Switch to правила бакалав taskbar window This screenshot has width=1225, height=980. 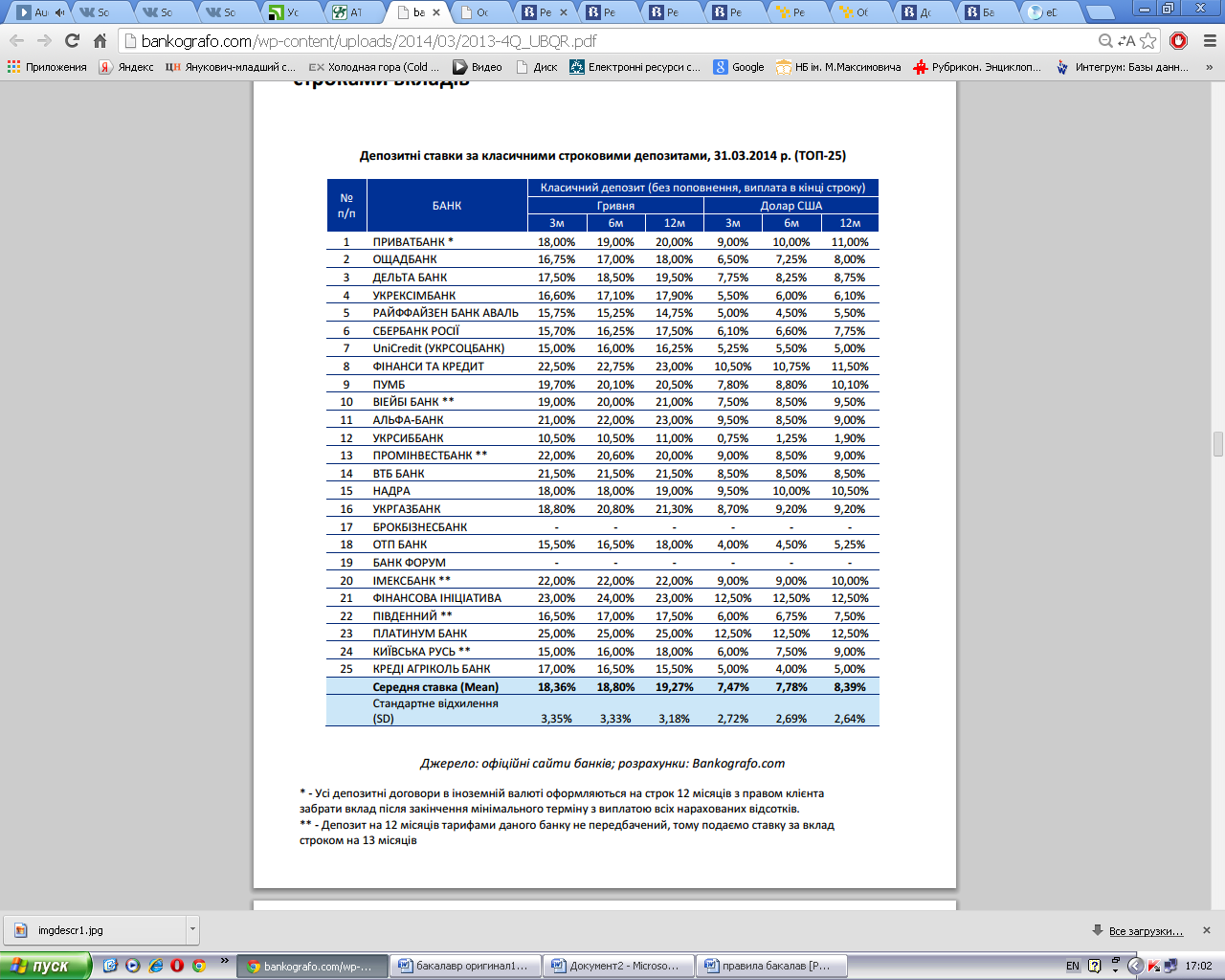(x=771, y=966)
